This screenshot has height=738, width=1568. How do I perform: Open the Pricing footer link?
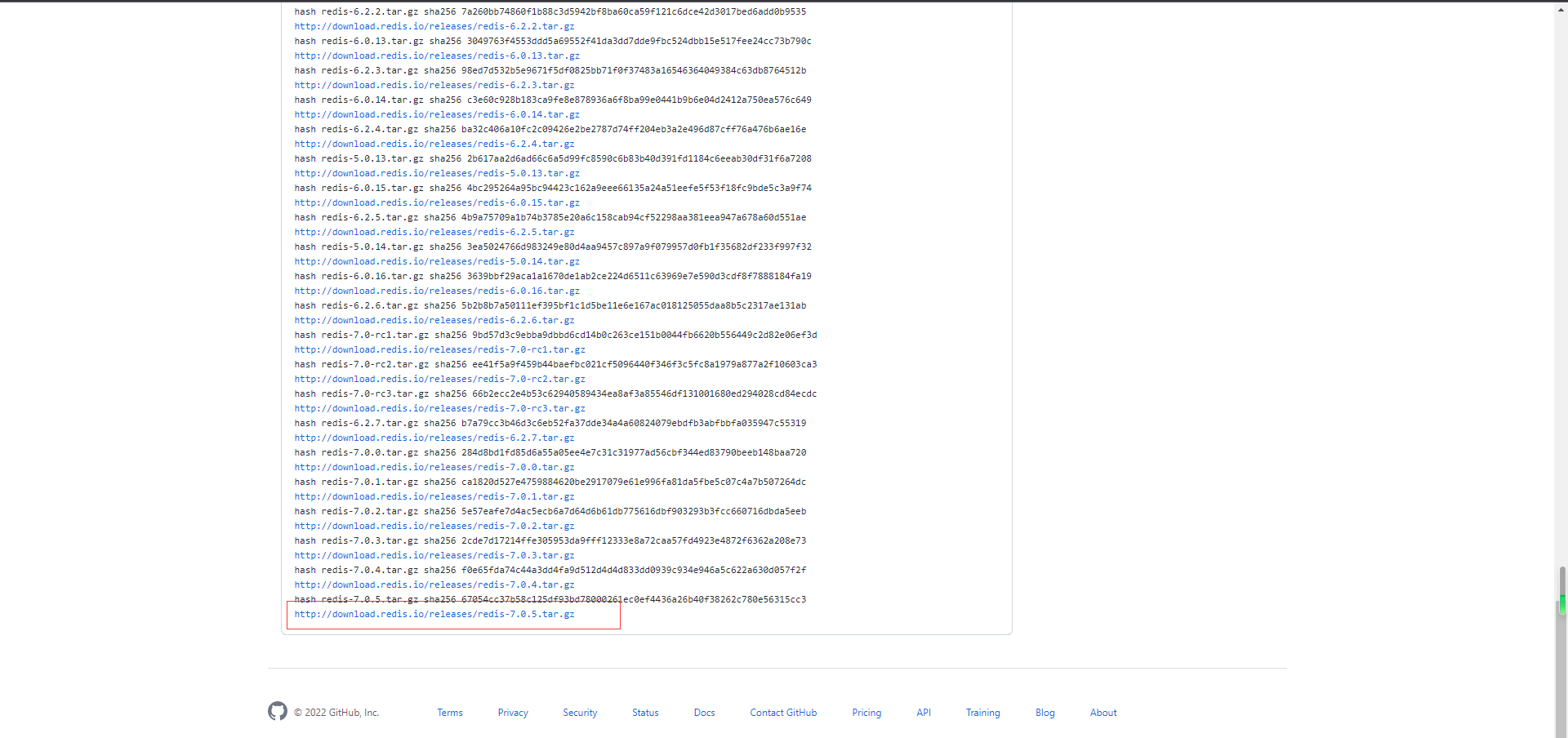[866, 713]
